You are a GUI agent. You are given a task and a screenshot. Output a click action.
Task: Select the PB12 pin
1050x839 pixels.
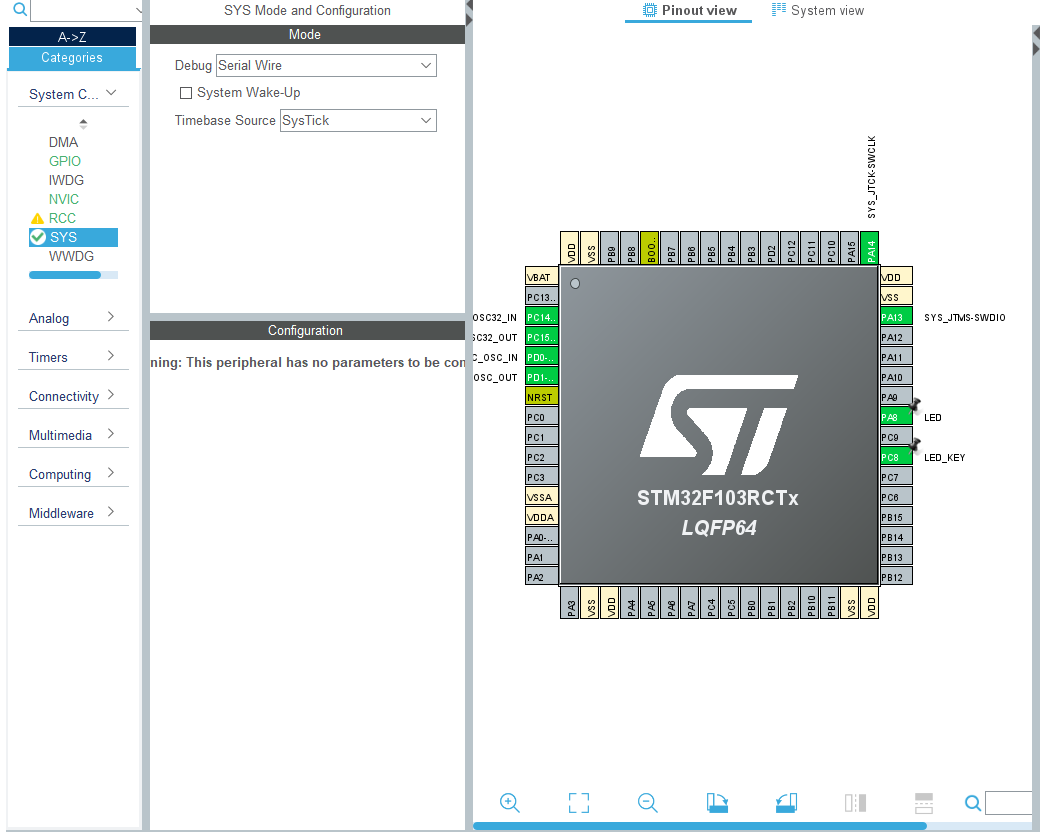pos(896,577)
